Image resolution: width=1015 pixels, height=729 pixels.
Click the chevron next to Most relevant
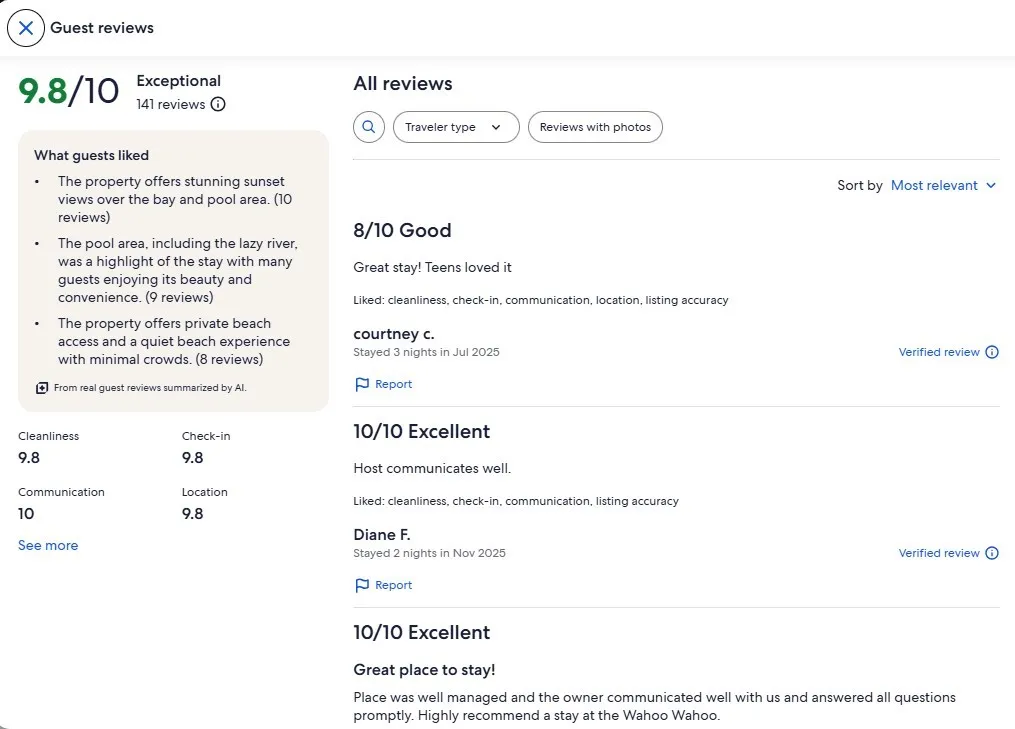[x=990, y=186]
